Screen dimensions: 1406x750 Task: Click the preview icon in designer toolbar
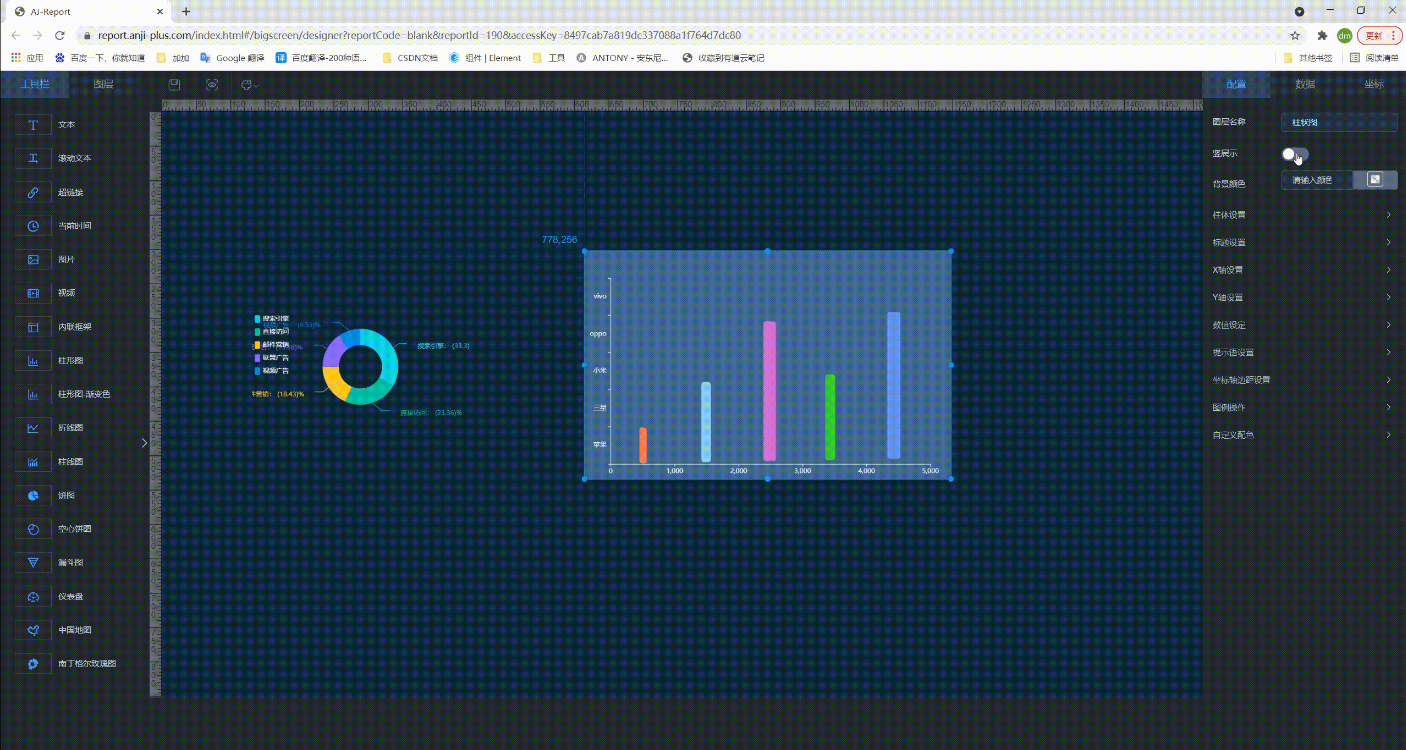[x=212, y=85]
